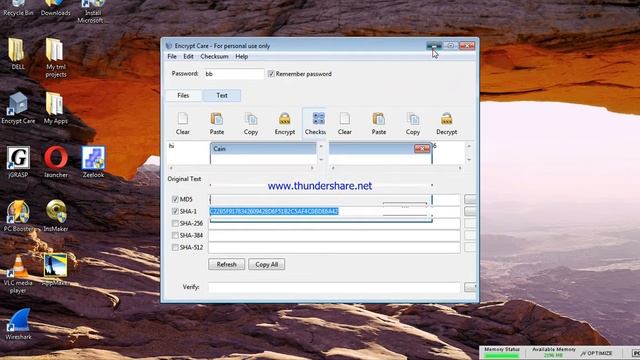640x360 pixels.
Task: Enable the SHA-512 checkbox
Action: 175,247
